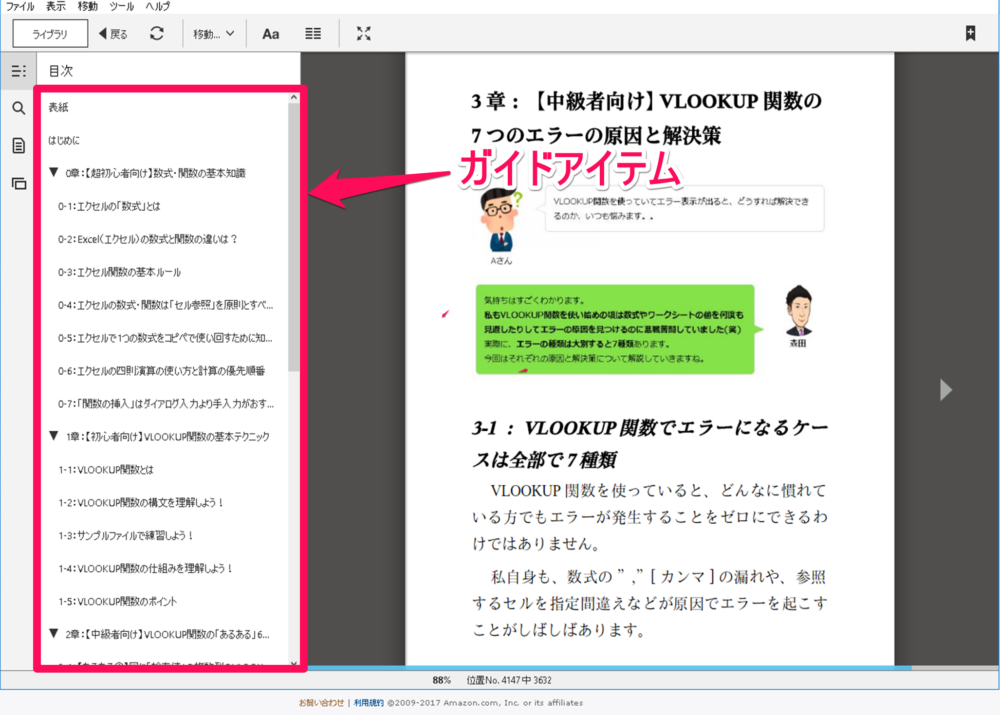Open the 移動 dropdown in toolbar
This screenshot has width=1000, height=715.
coord(214,33)
